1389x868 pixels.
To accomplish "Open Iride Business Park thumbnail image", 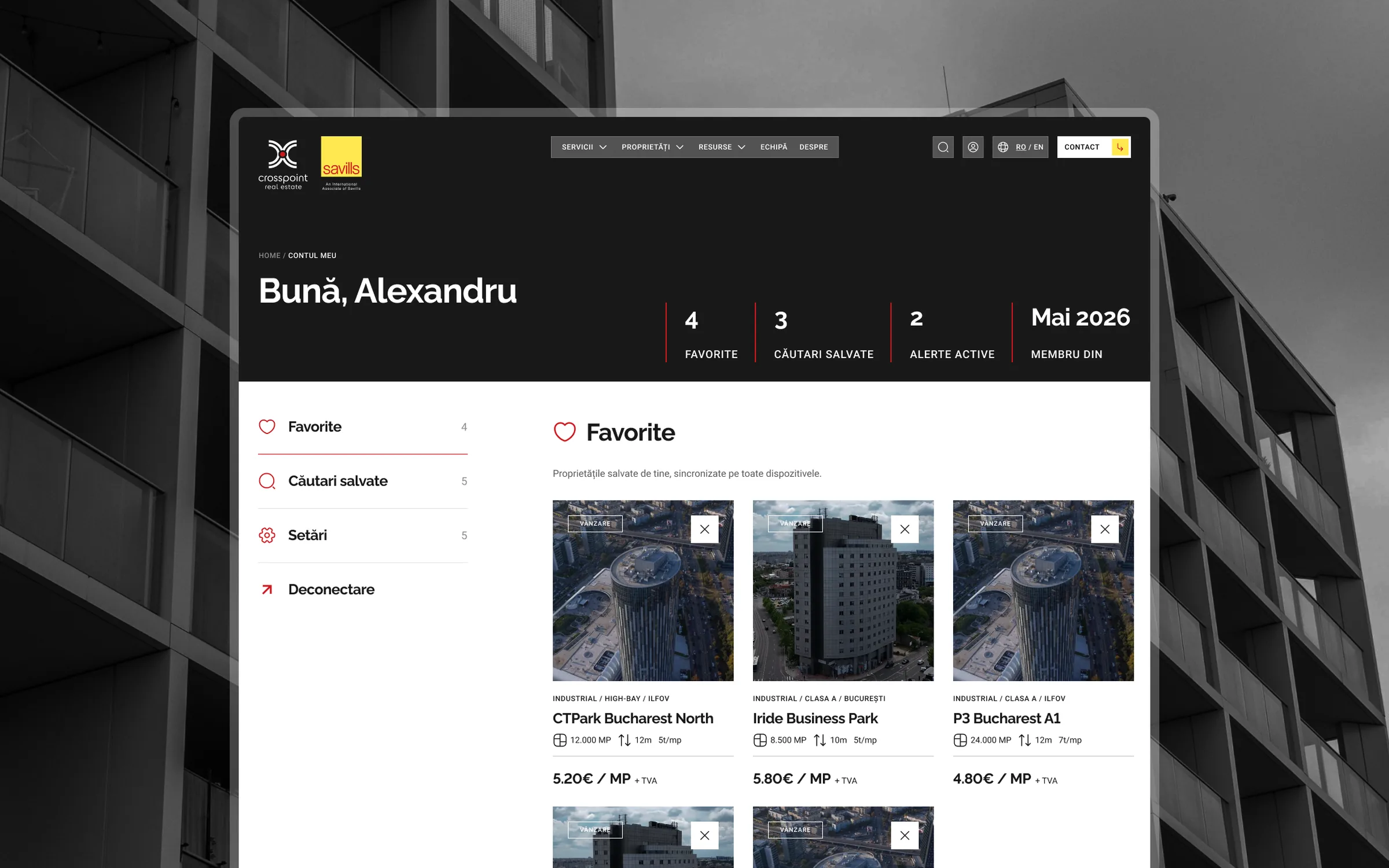I will 843,590.
